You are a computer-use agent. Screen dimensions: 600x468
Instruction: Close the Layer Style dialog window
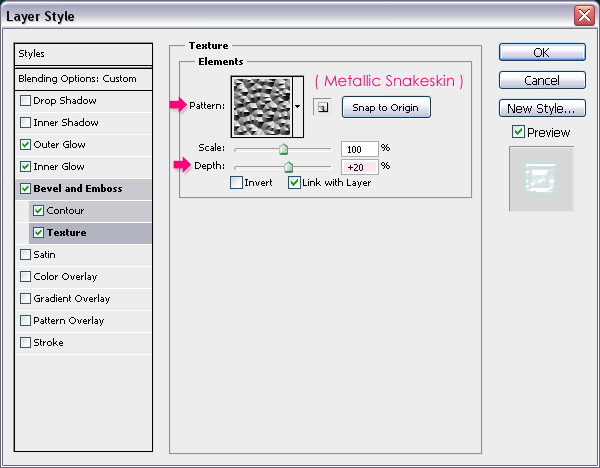584,15
